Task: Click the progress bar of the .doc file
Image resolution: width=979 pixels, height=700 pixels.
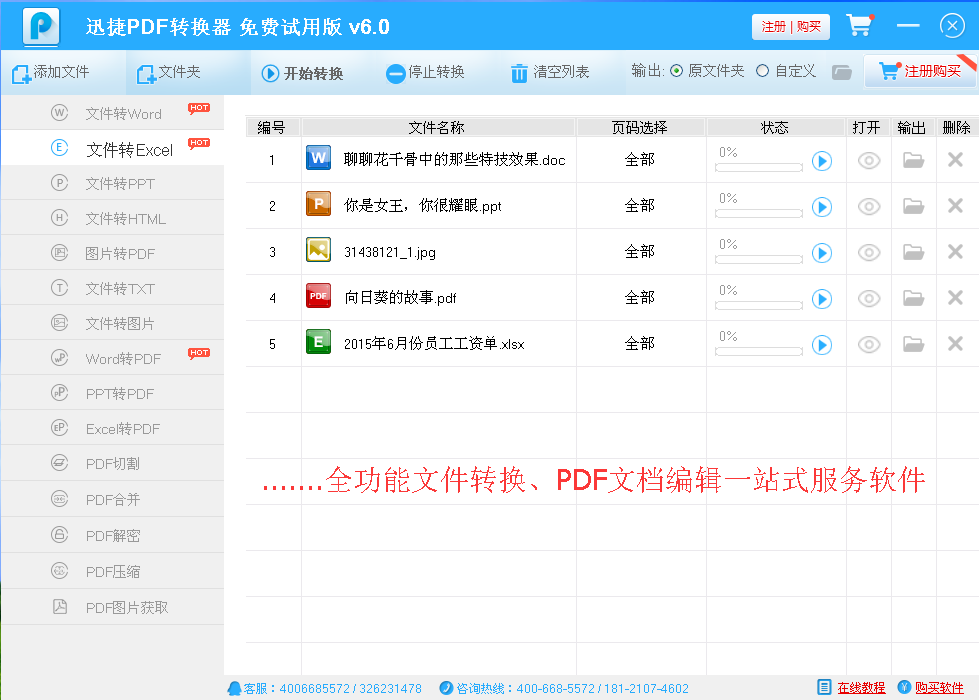Action: [x=759, y=167]
